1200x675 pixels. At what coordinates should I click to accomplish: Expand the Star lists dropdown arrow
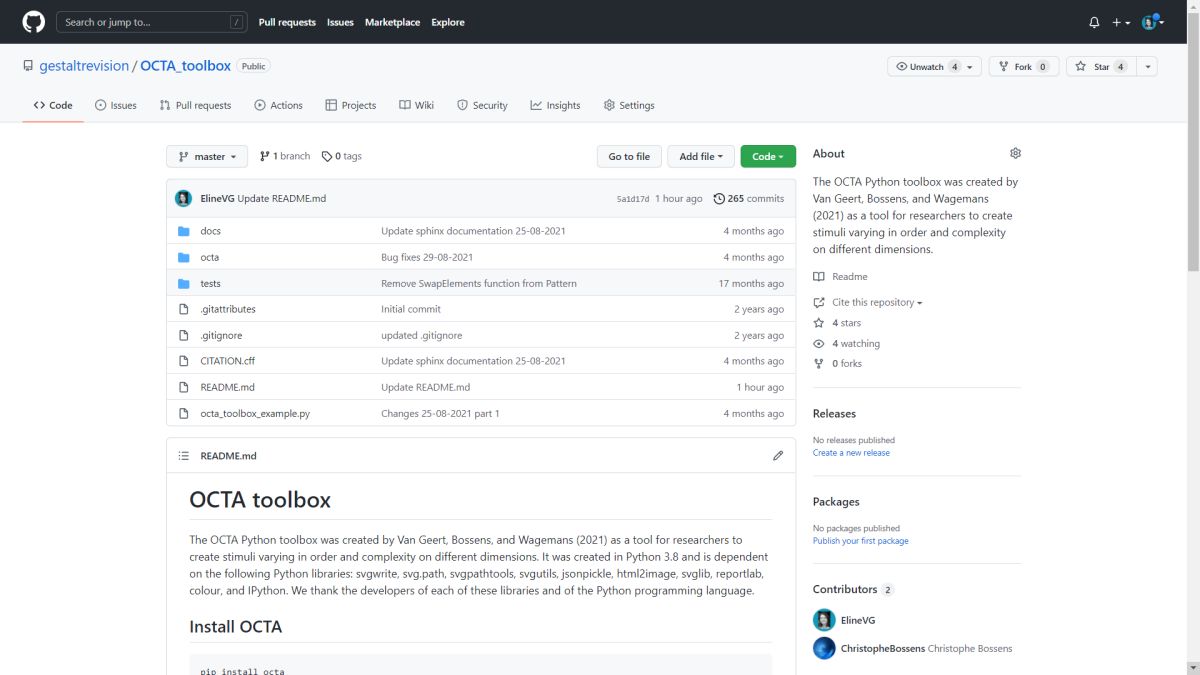coord(1147,66)
